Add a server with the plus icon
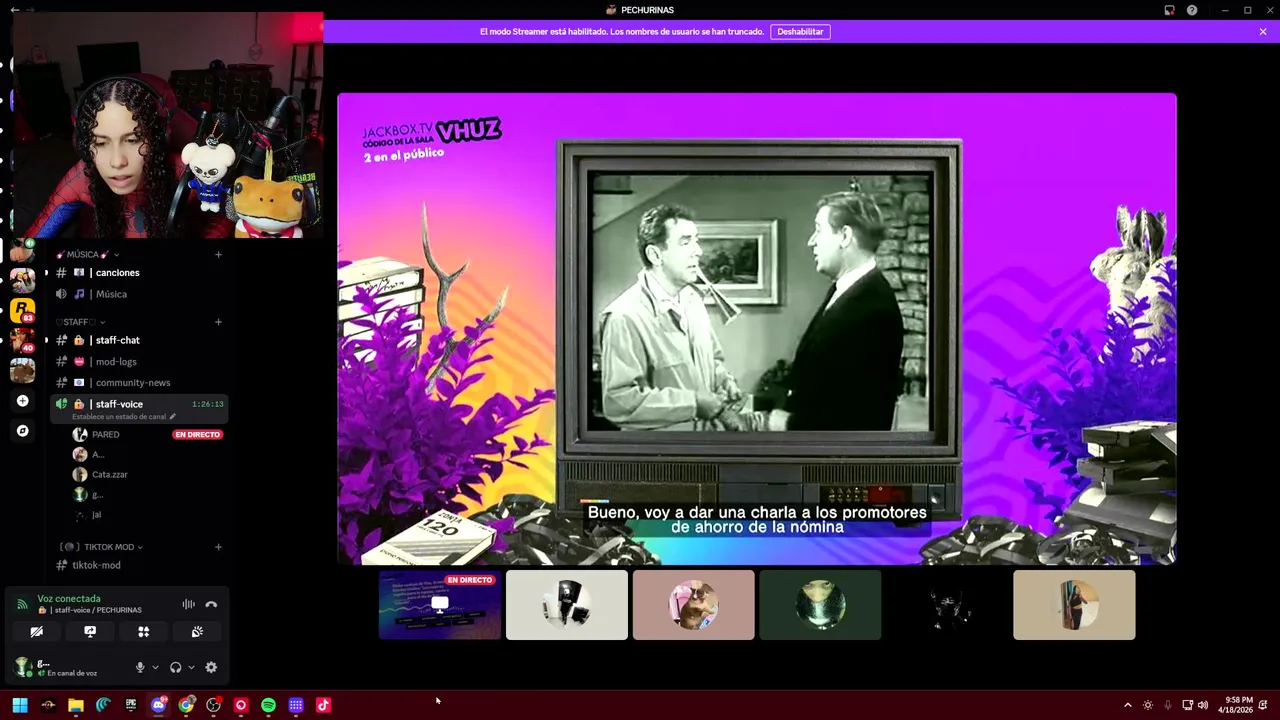Viewport: 1280px width, 720px height. coord(22,401)
